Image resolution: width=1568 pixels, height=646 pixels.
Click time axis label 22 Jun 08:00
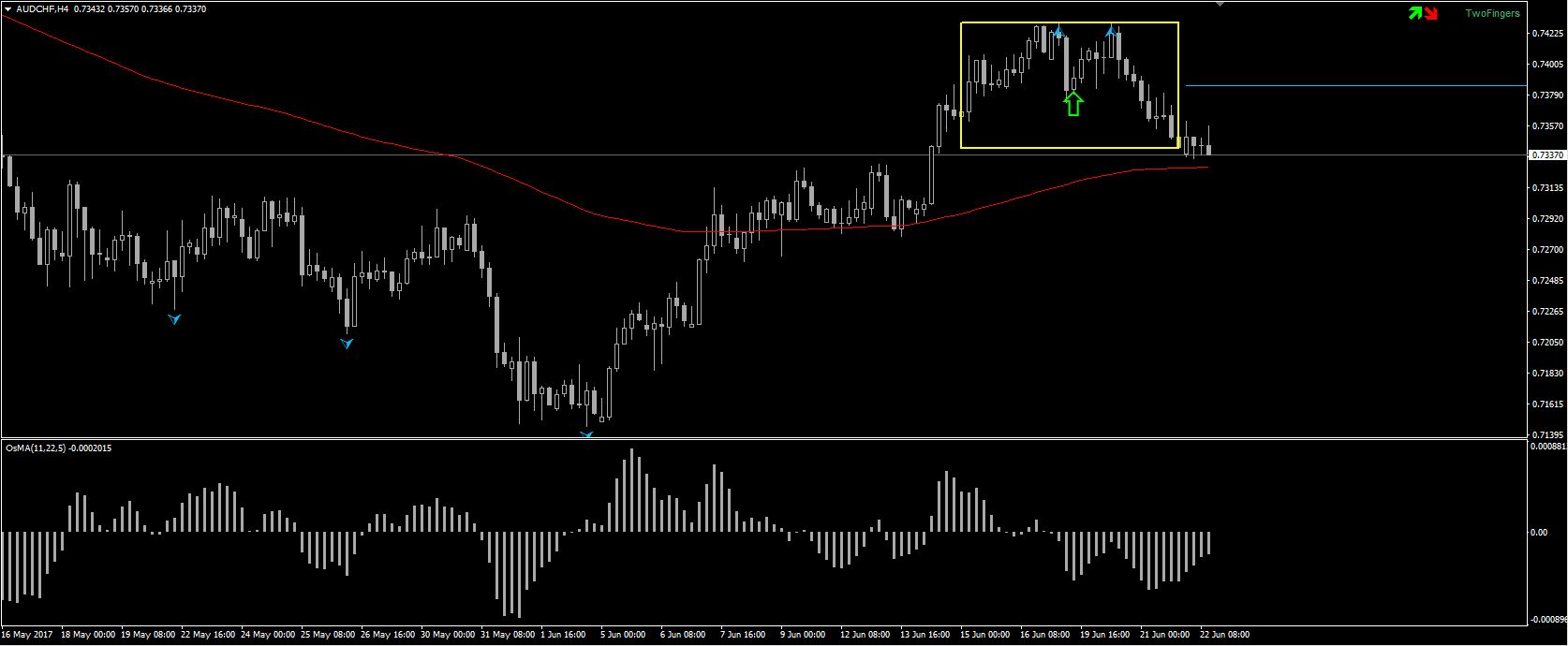tap(1224, 635)
